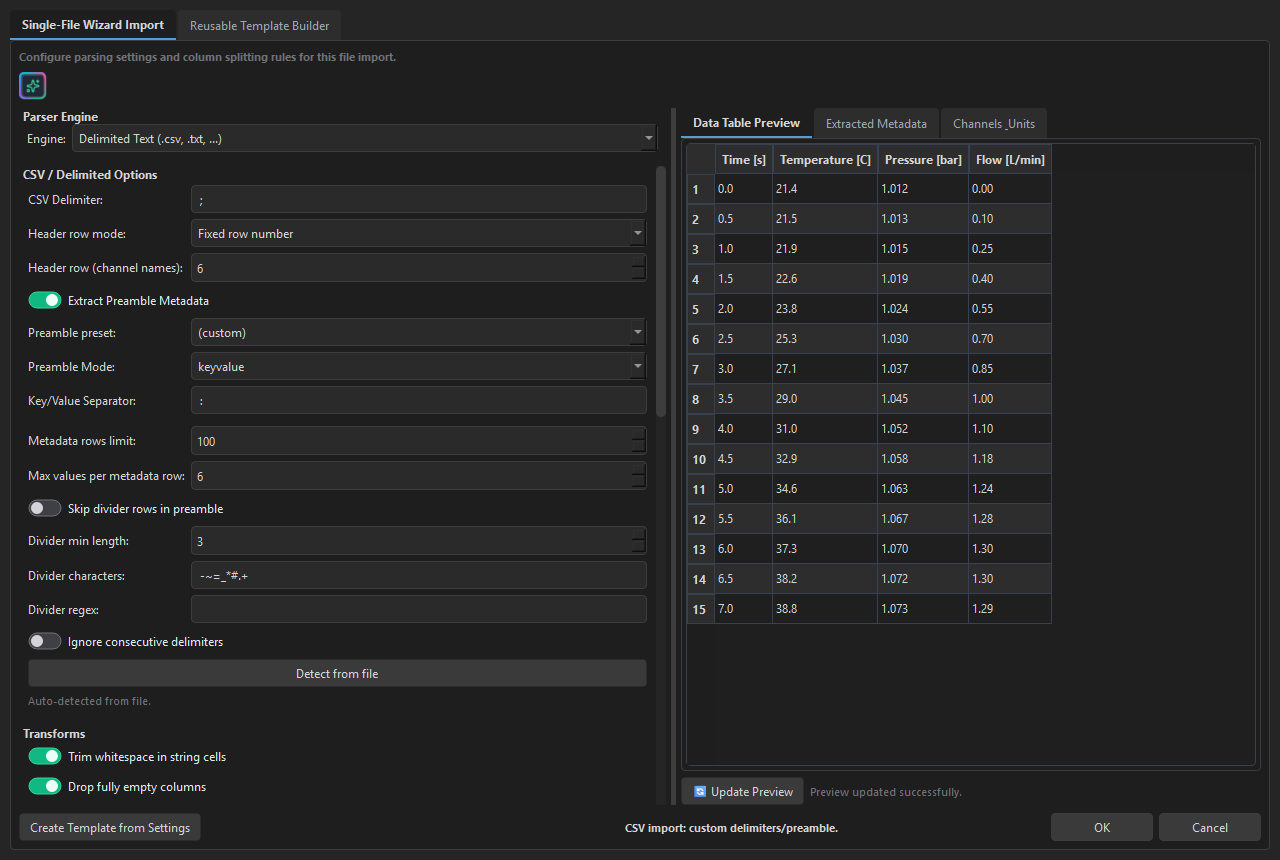This screenshot has height=860, width=1280.
Task: Click the Cancel button
Action: (1209, 827)
